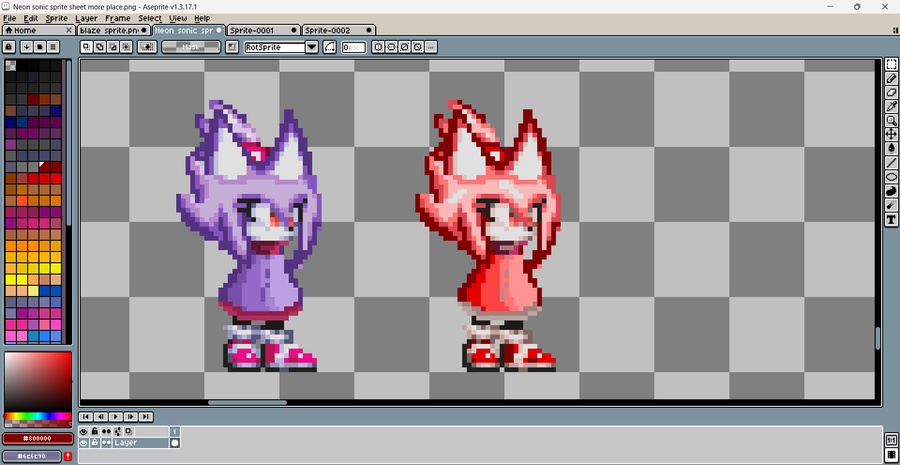The height and width of the screenshot is (465, 900).
Task: Select frame 1 in timeline header
Action: tap(174, 431)
